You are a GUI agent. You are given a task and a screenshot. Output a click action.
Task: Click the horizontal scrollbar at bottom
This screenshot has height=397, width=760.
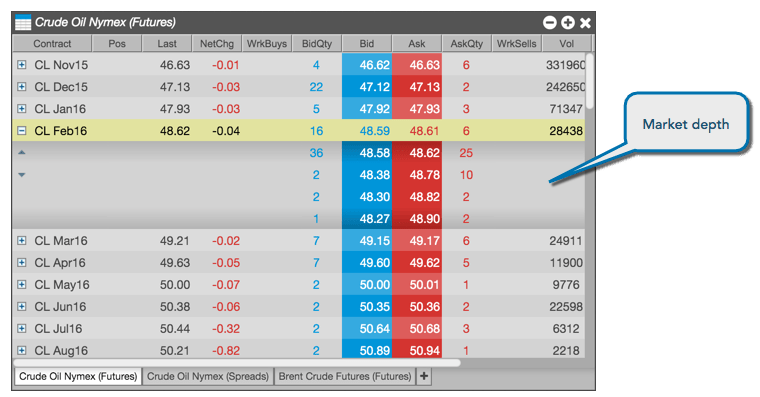point(237,362)
